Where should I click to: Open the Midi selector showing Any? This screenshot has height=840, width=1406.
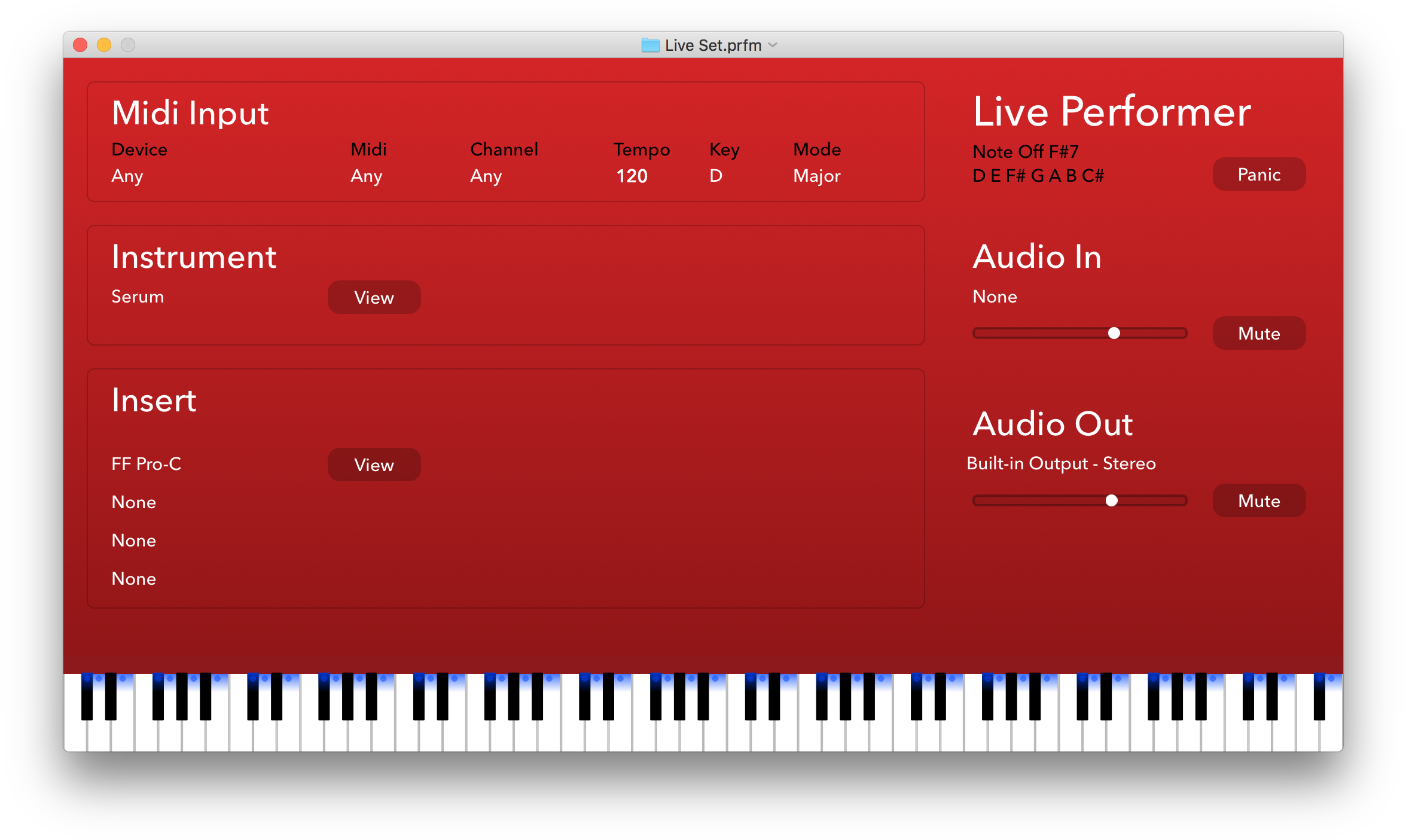point(366,176)
